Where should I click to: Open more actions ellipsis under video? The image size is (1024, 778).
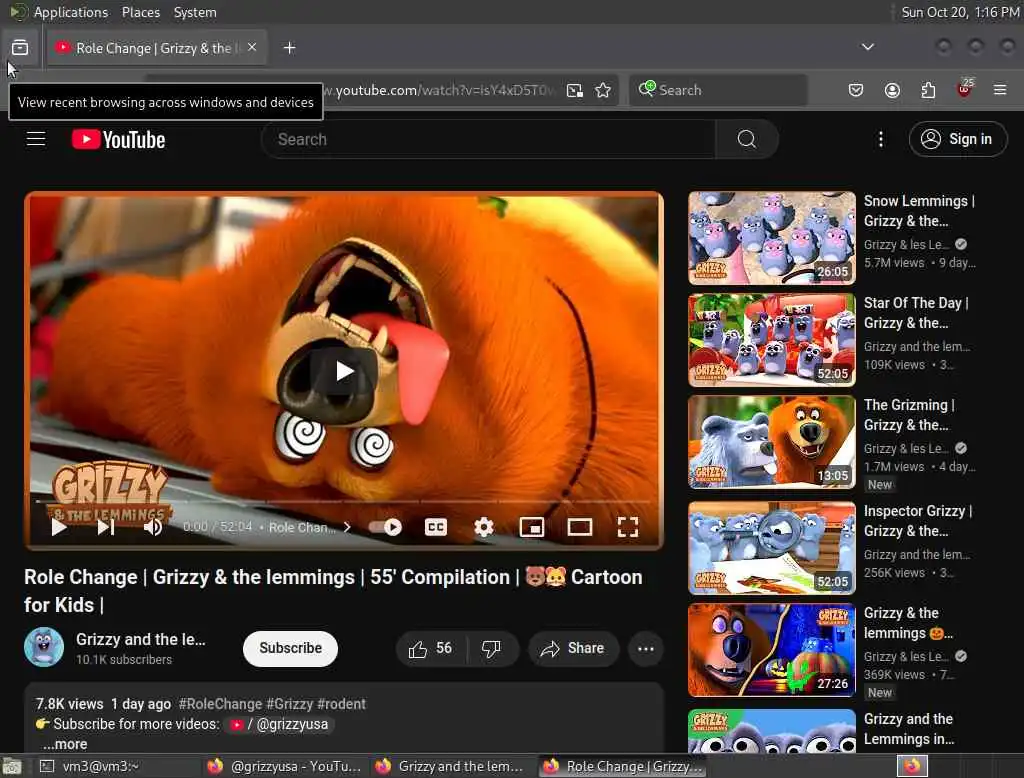(x=646, y=649)
